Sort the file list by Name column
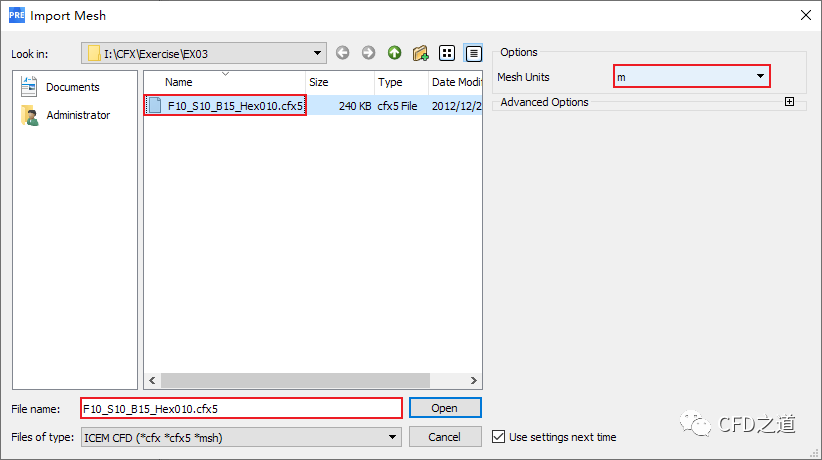 pos(224,82)
